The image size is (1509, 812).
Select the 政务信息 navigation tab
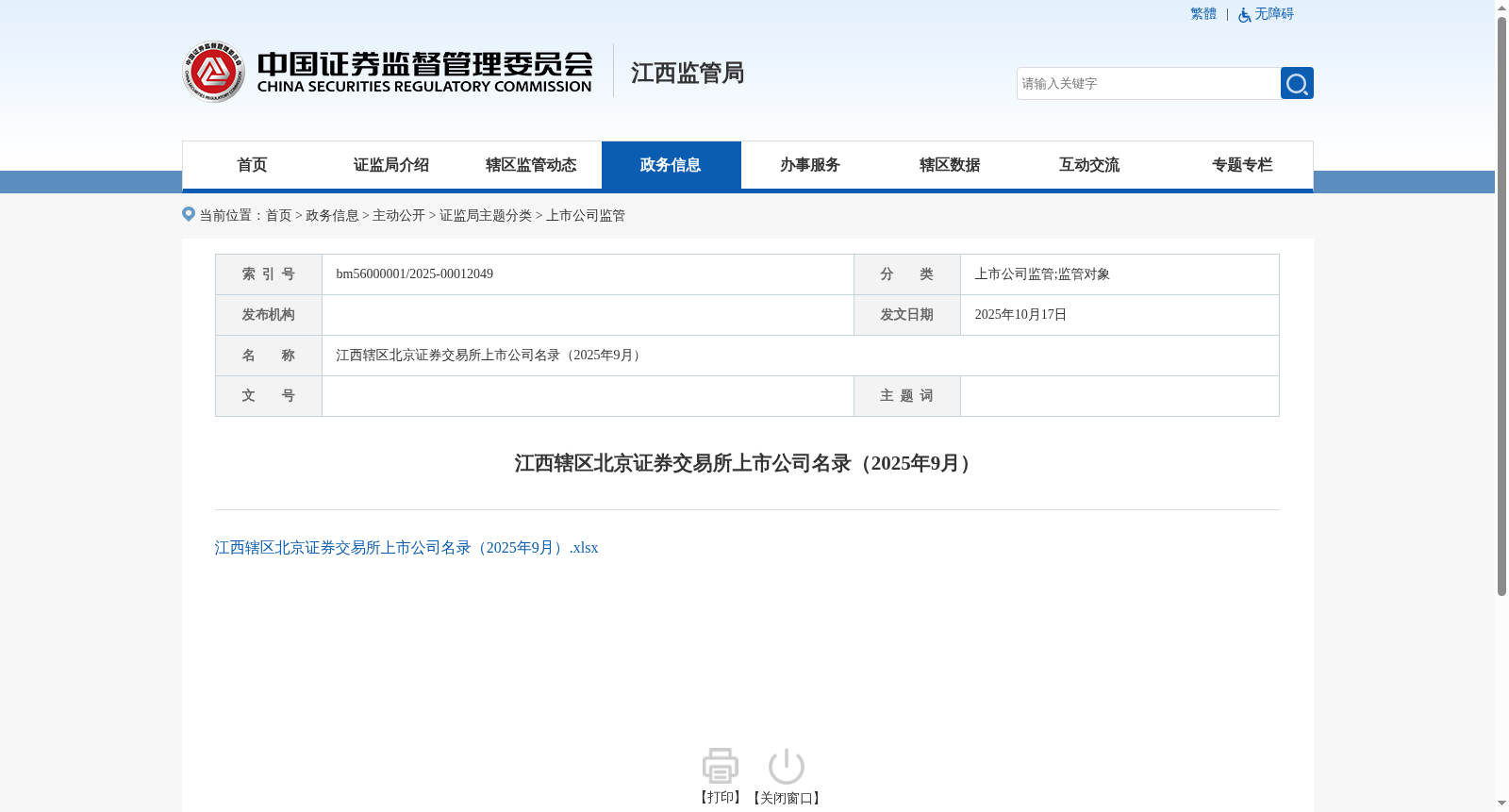671,165
